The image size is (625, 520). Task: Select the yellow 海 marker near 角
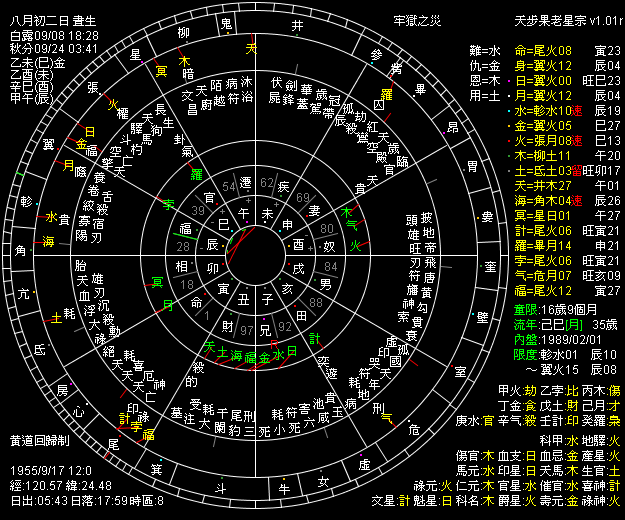click(x=48, y=241)
